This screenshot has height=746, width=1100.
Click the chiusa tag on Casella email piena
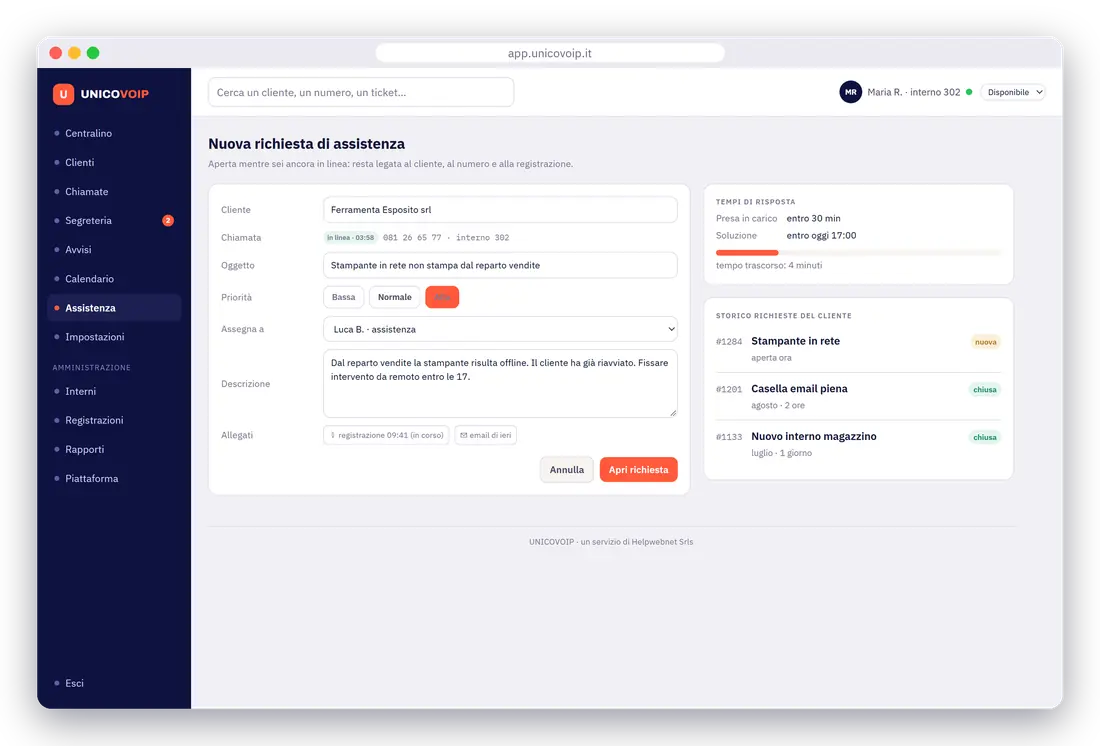coord(984,389)
